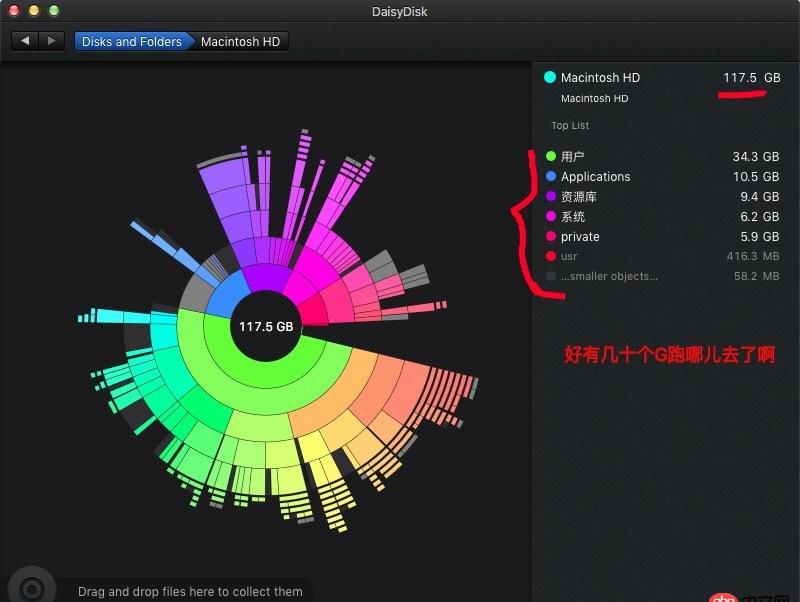Click the 416.3 MB size value
This screenshot has height=602, width=800.
753,256
